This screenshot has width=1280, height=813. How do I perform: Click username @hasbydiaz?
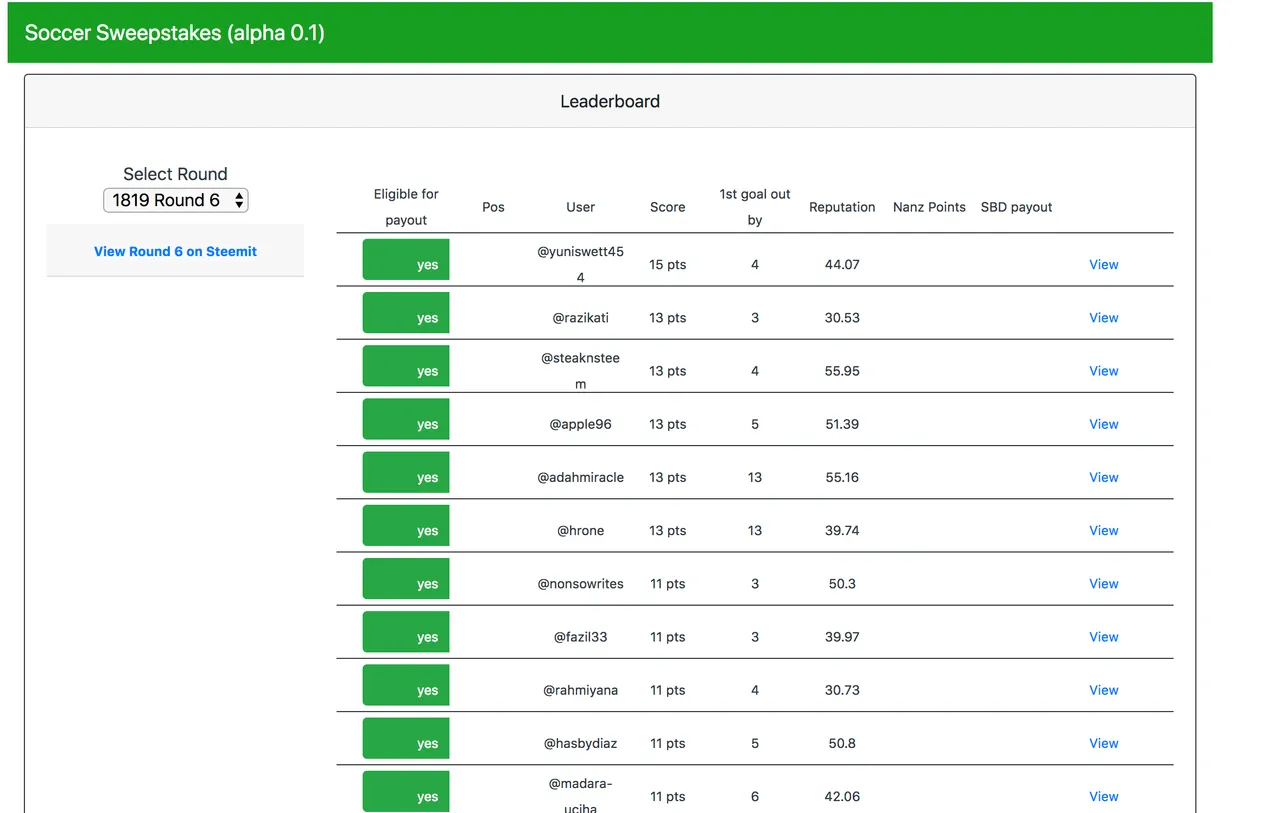(581, 743)
